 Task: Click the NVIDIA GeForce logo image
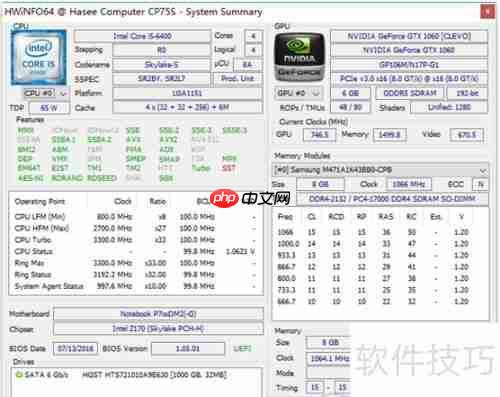click(x=299, y=57)
